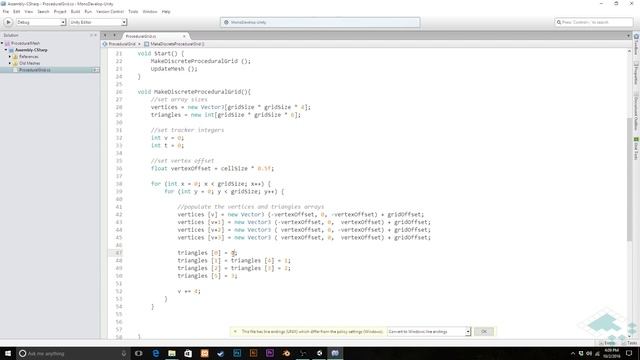This screenshot has width=640, height=360.
Task: Open the Unity Editor target dropdown
Action: tap(98, 22)
